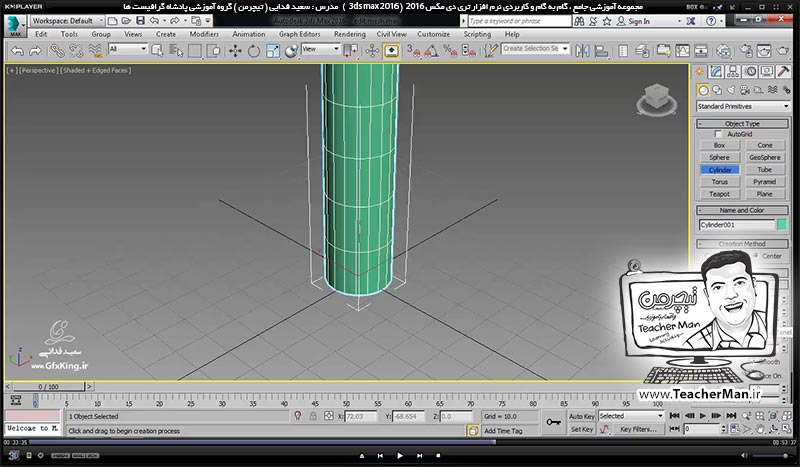Click the Sphere primitive button
800x467 pixels.
click(x=719, y=158)
